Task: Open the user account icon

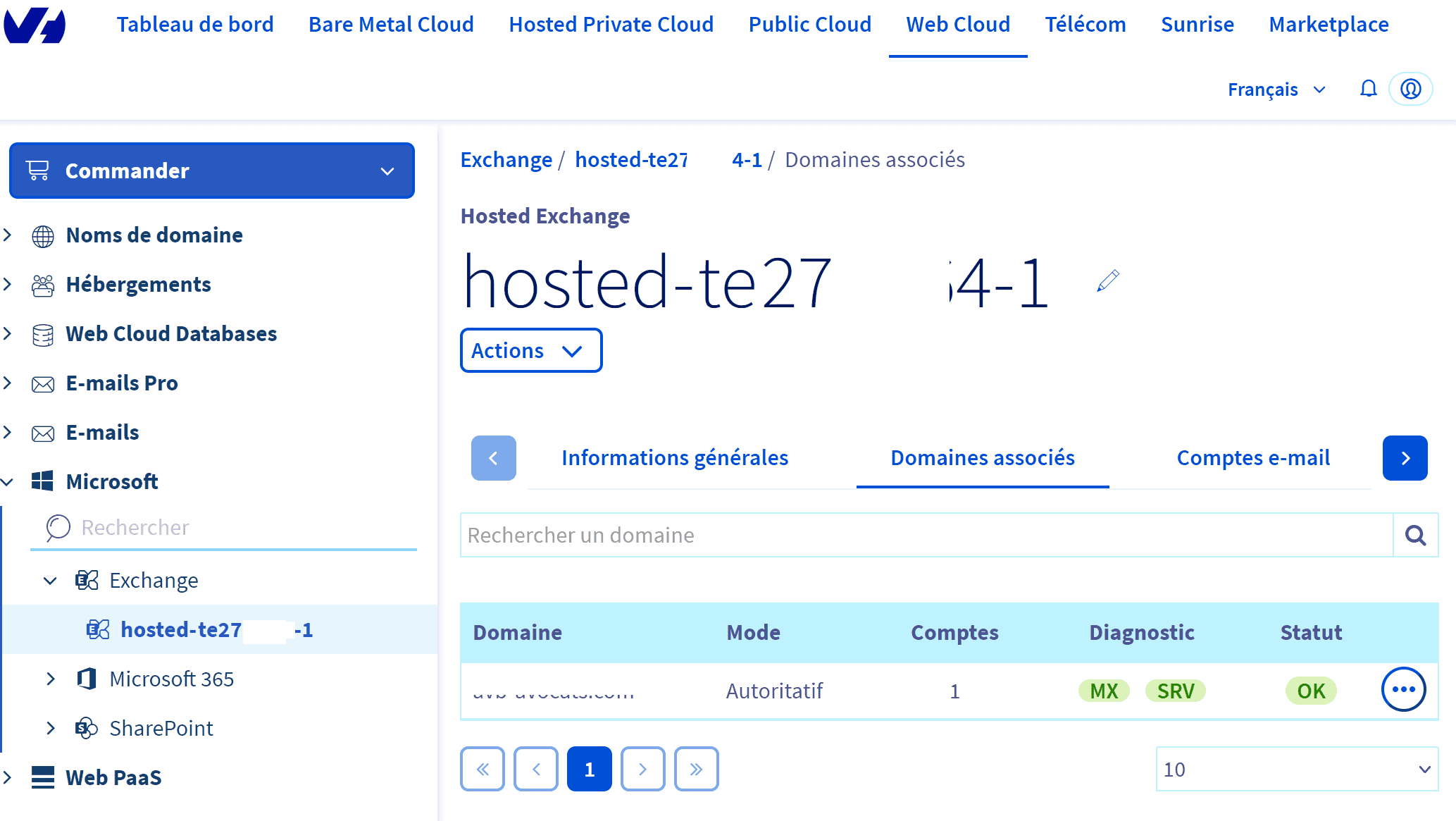Action: [1410, 89]
